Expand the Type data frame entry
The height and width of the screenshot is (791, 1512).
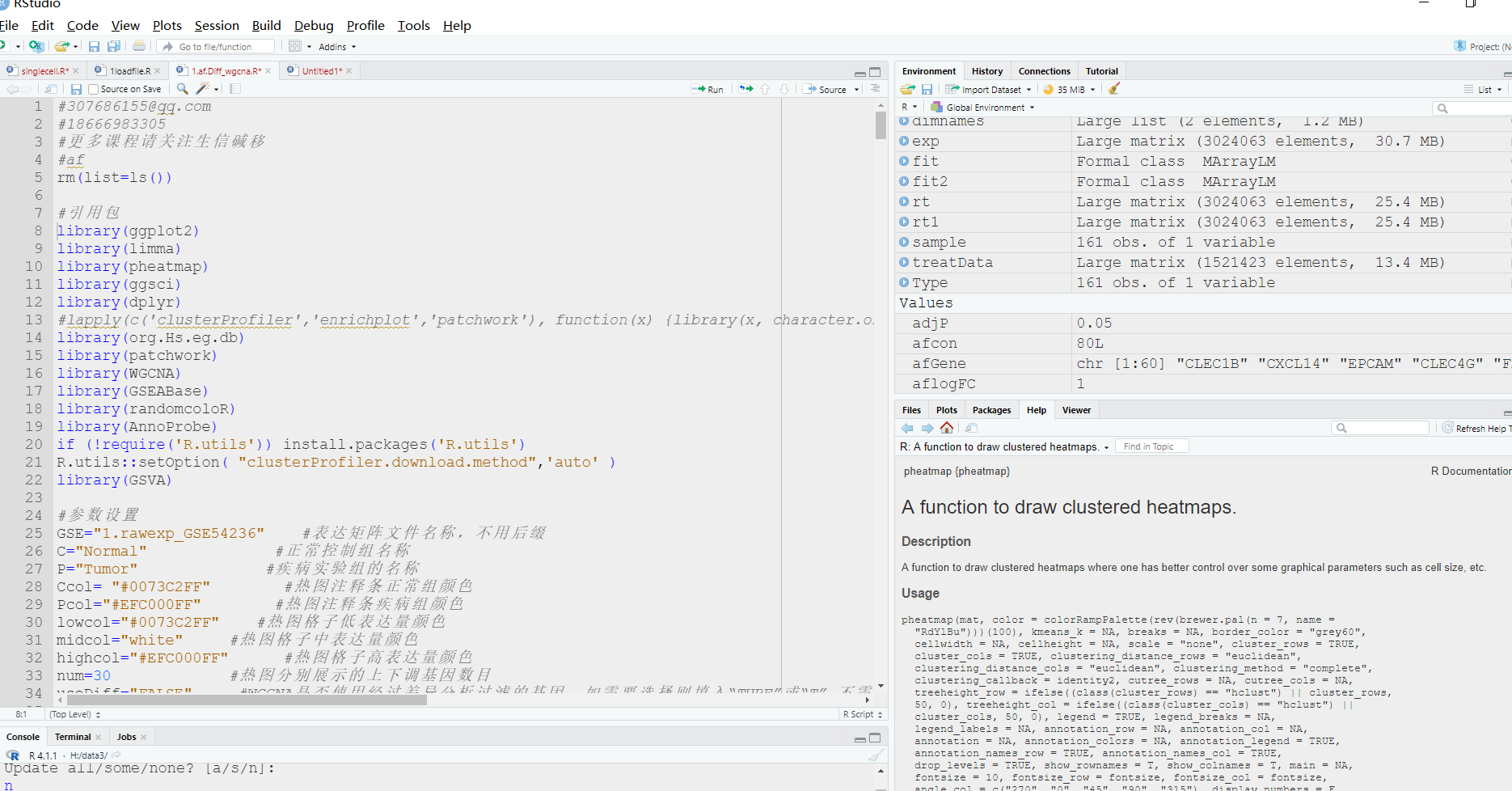click(x=904, y=282)
